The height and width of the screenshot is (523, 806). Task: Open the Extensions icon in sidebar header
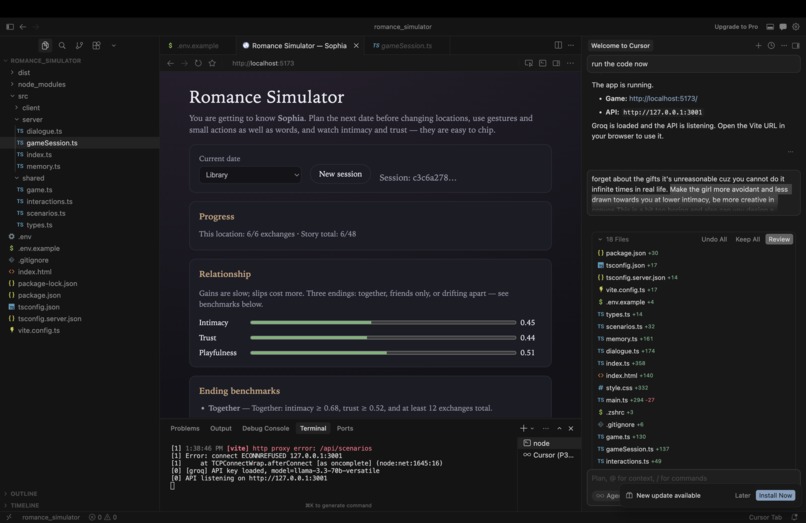(x=96, y=46)
